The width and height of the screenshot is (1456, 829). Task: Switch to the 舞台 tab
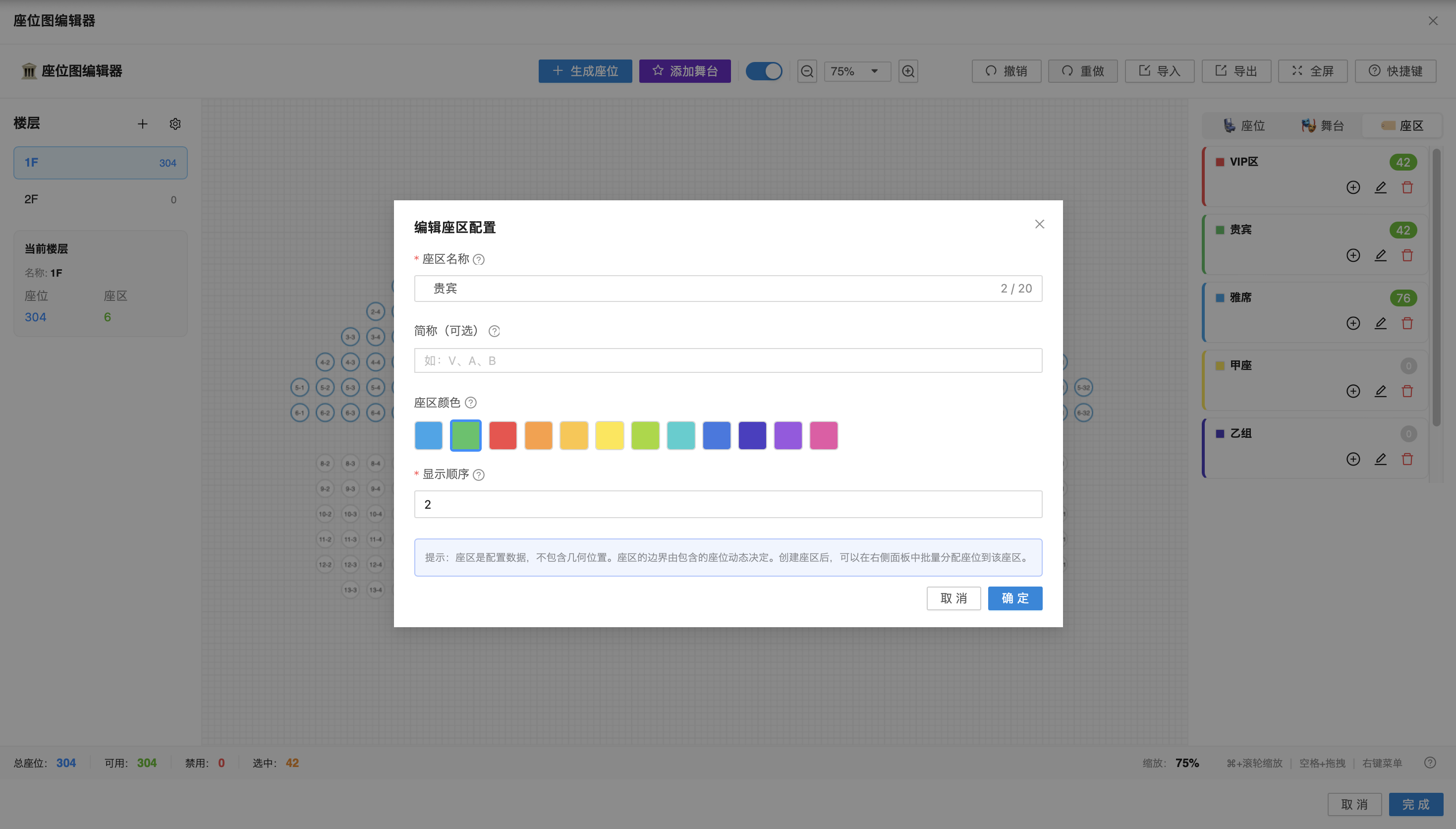1322,126
